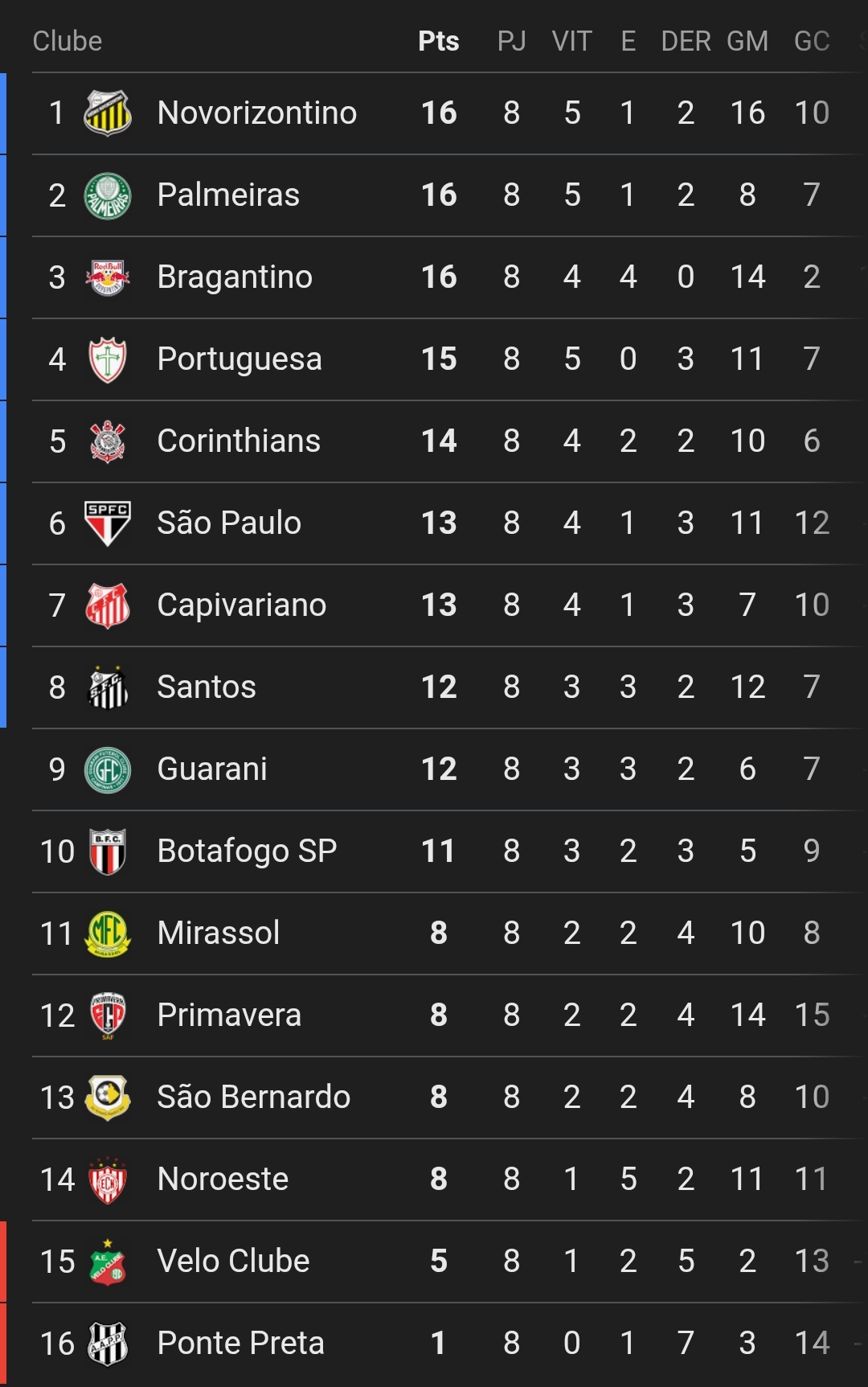Screen dimensions: 868x1387
Task: Sort table by Pts column header
Action: pos(439,41)
